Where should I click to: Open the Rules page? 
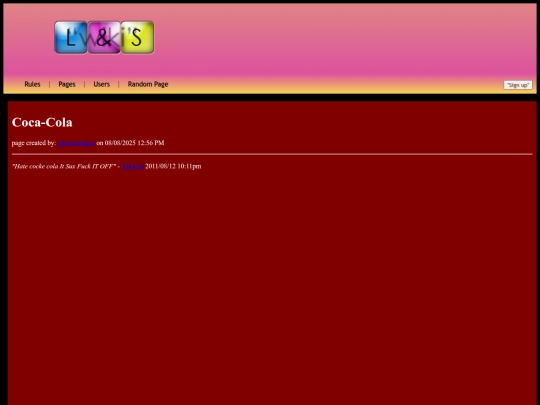32,84
